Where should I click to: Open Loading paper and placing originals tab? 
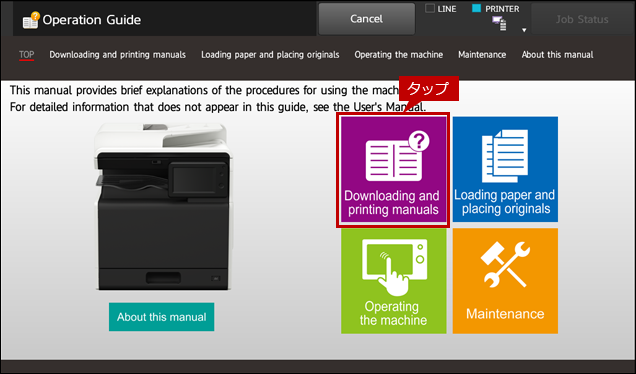(270, 55)
